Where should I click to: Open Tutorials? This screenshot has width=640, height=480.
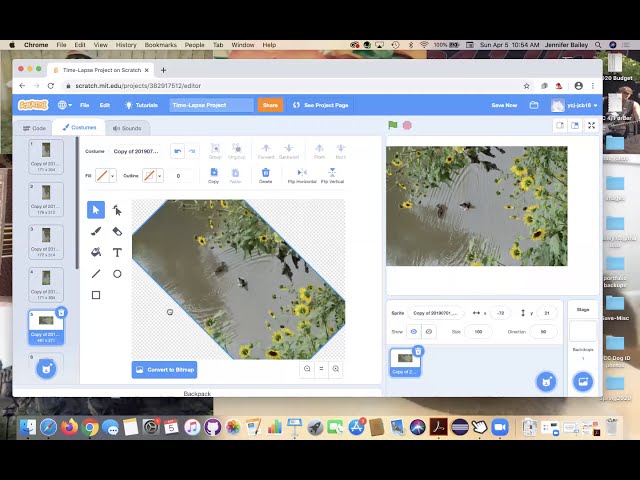[x=141, y=105]
